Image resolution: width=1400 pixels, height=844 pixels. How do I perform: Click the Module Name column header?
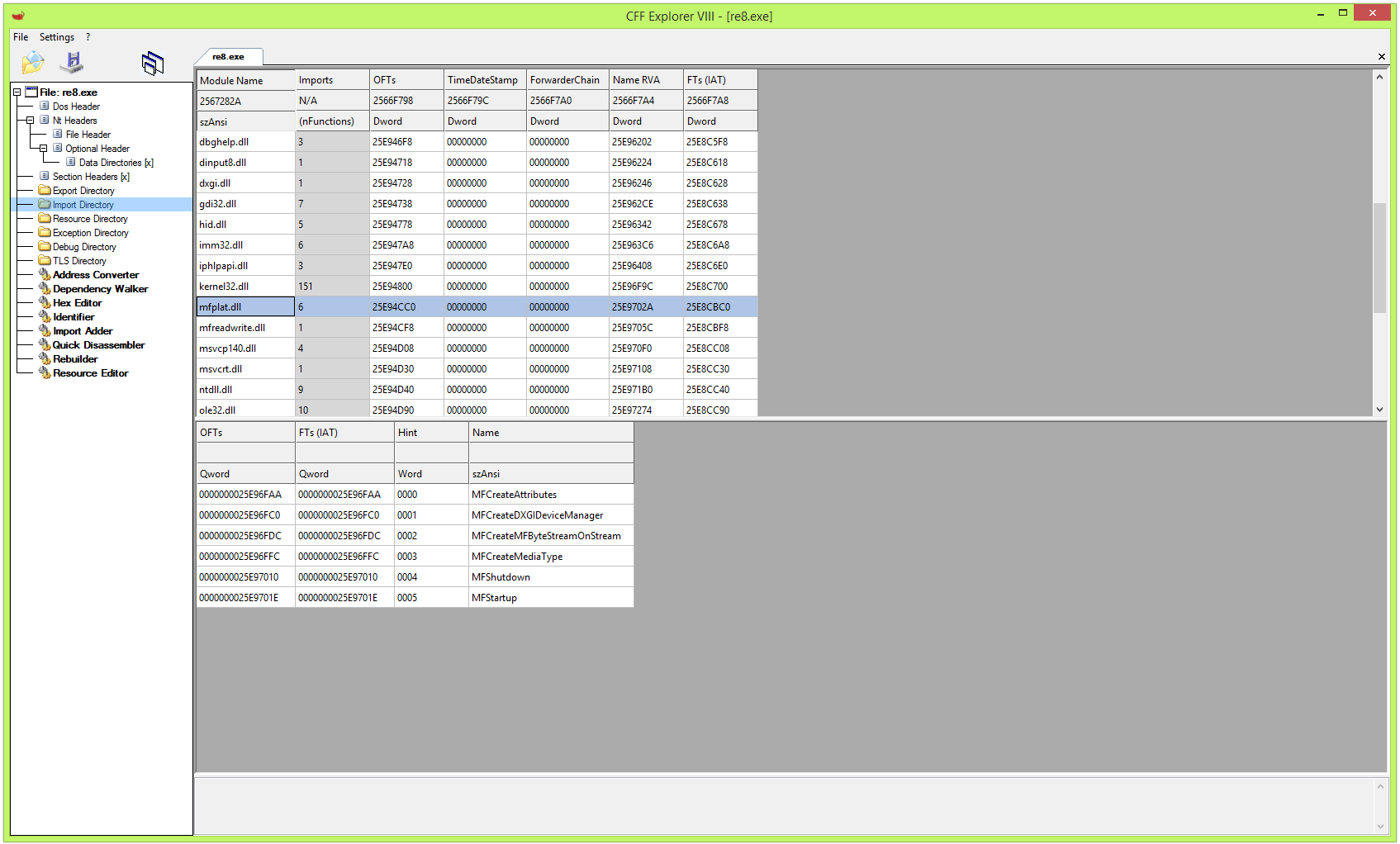click(x=245, y=80)
